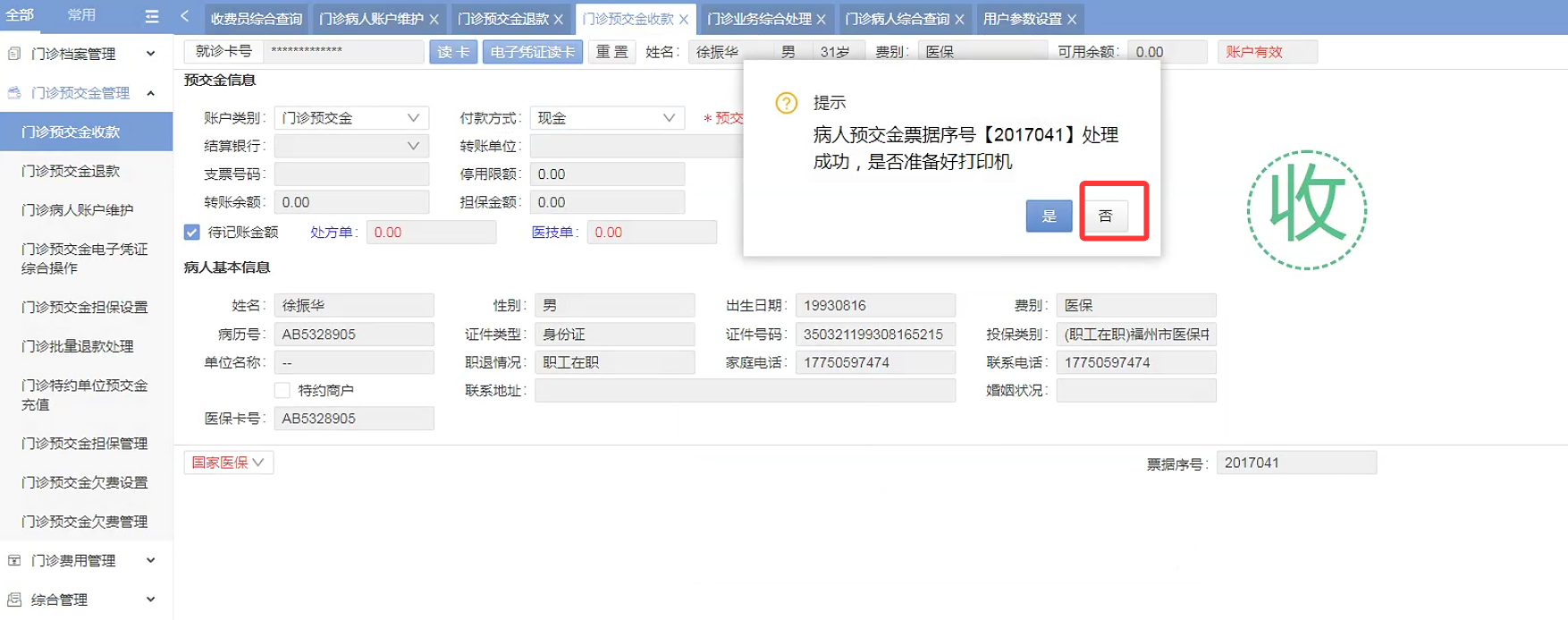Click the 读卡 button
This screenshot has width=1568, height=620.
453,52
